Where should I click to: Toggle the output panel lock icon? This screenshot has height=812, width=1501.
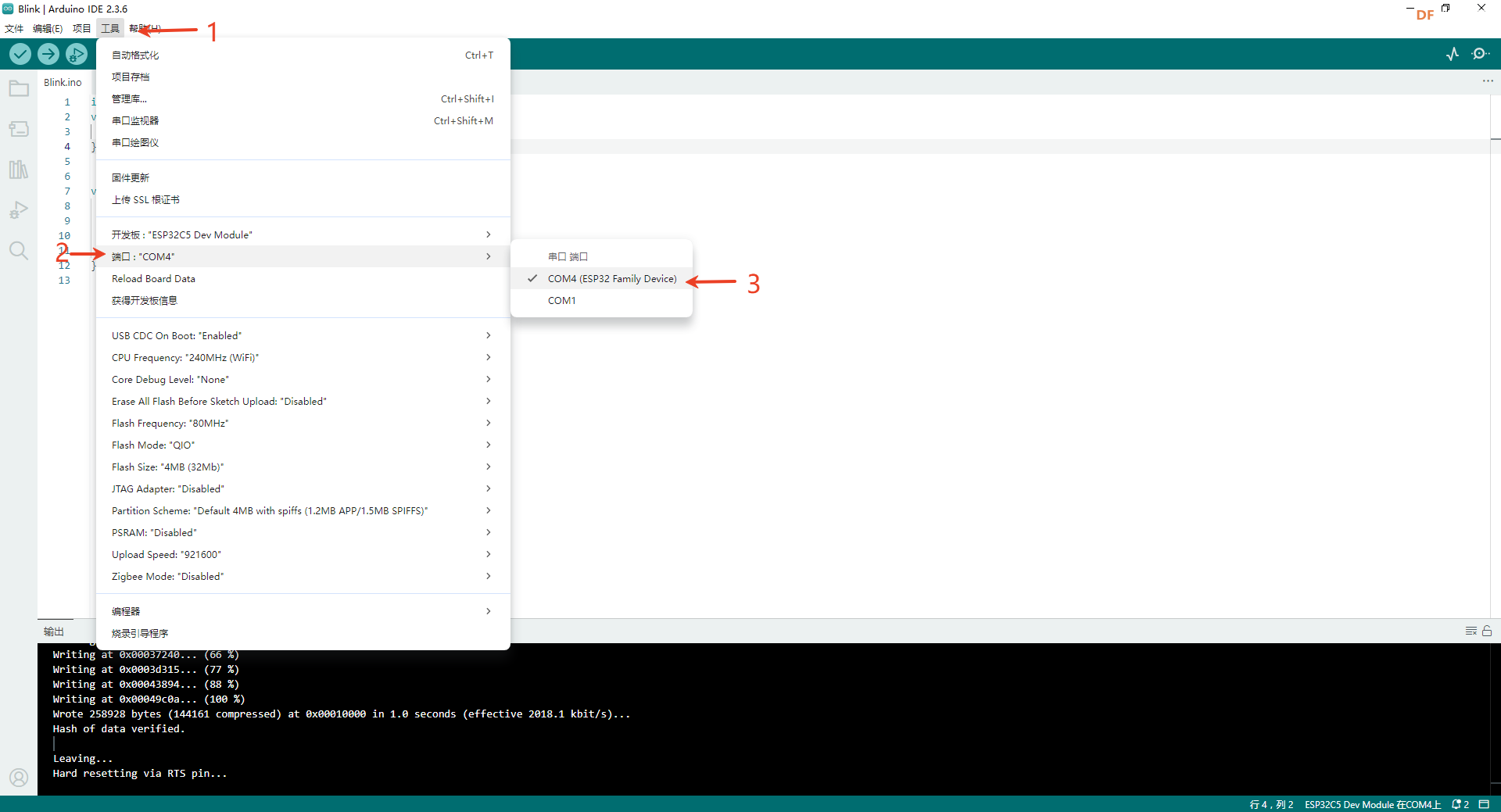1487,631
